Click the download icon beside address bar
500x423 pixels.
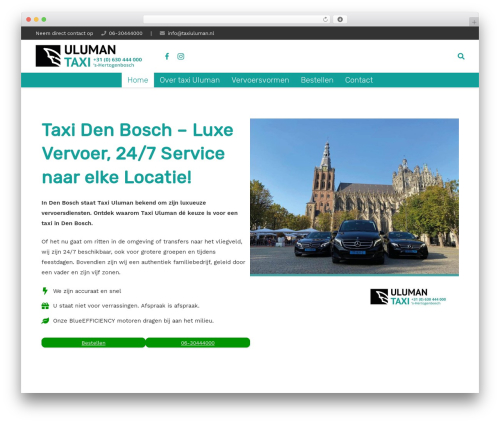pyautogui.click(x=340, y=19)
